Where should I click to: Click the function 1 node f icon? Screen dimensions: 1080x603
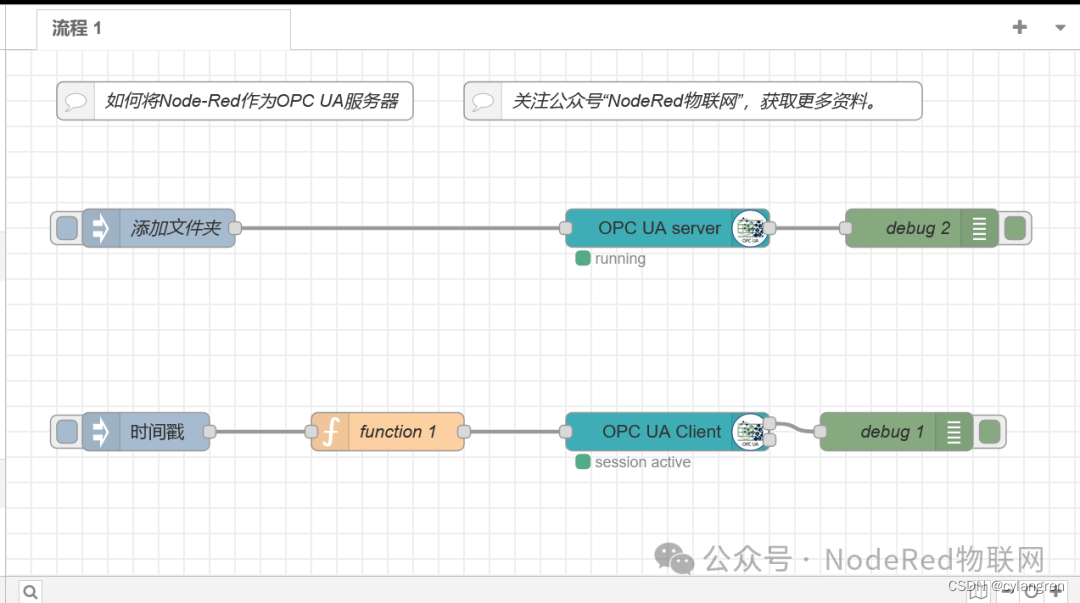tap(331, 432)
